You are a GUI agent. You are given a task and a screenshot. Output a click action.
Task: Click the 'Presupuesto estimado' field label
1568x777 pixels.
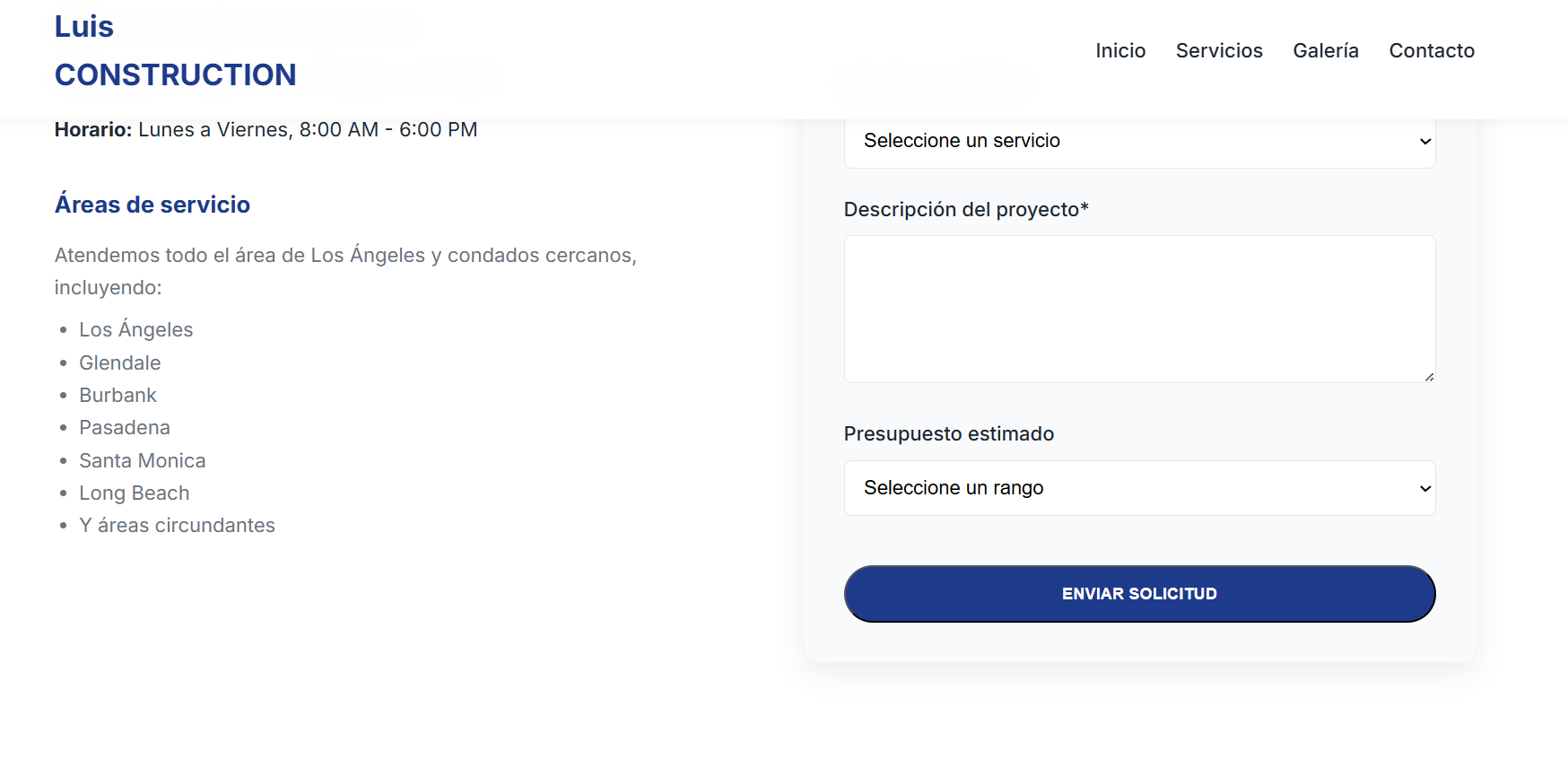948,433
